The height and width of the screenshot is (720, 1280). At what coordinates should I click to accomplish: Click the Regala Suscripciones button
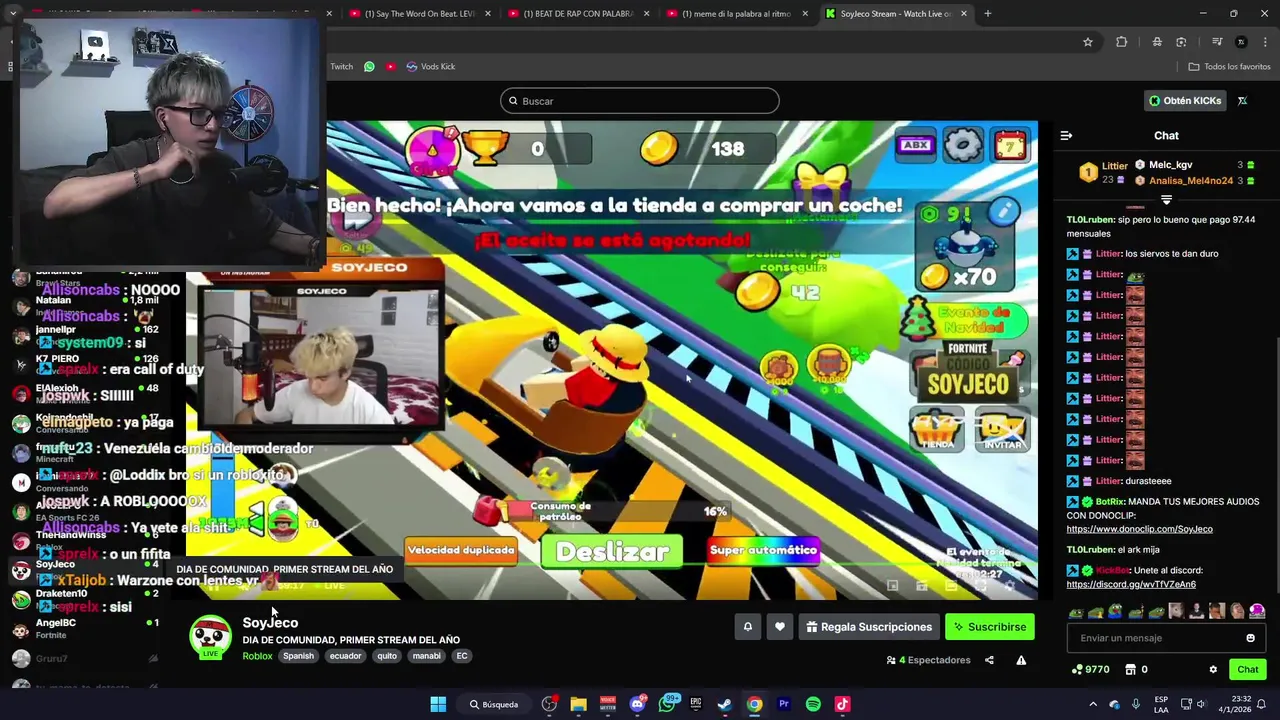868,627
